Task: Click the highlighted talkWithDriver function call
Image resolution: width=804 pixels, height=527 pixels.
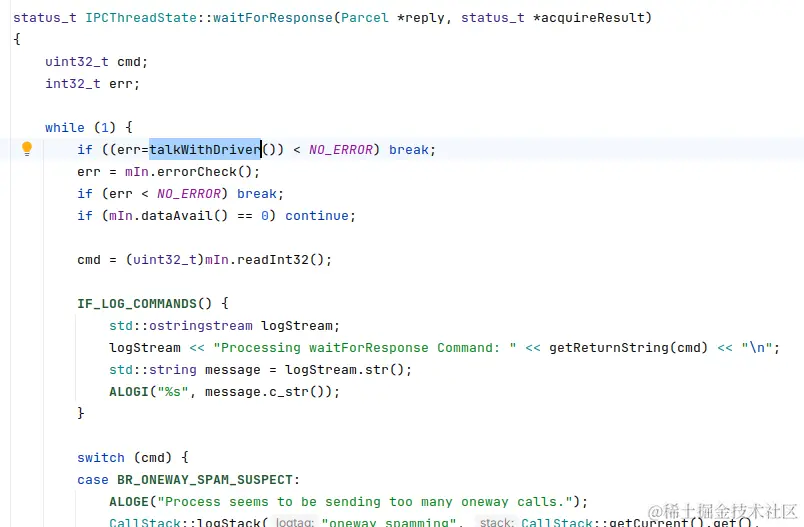Action: pyautogui.click(x=205, y=149)
